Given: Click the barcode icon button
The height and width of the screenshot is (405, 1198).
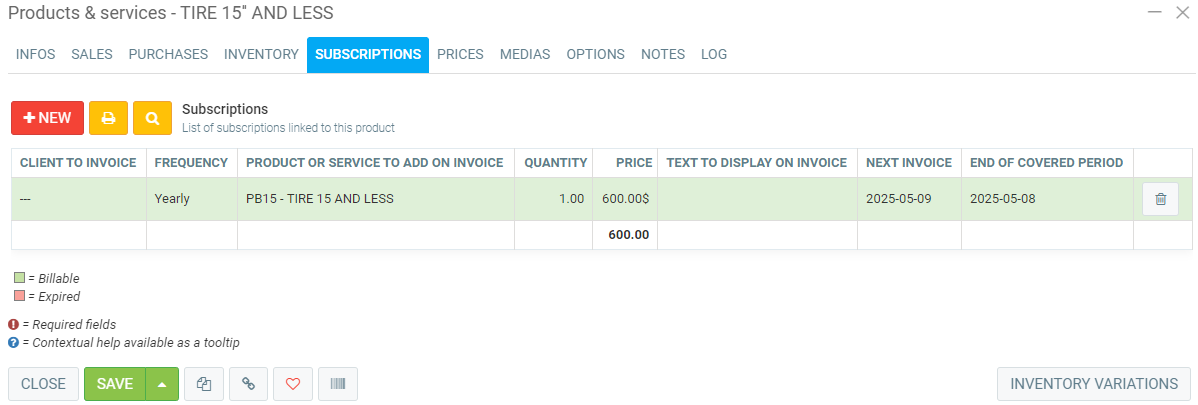Looking at the screenshot, I should [x=337, y=384].
